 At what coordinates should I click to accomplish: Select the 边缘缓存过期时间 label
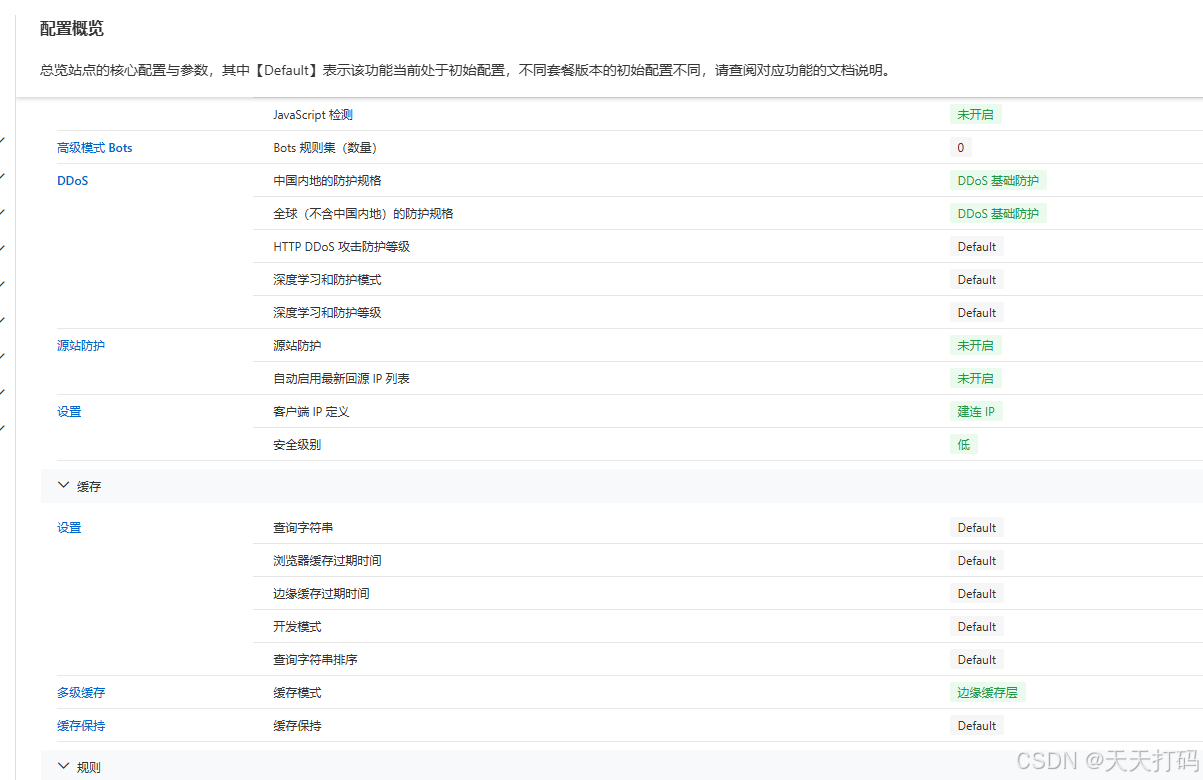(321, 594)
